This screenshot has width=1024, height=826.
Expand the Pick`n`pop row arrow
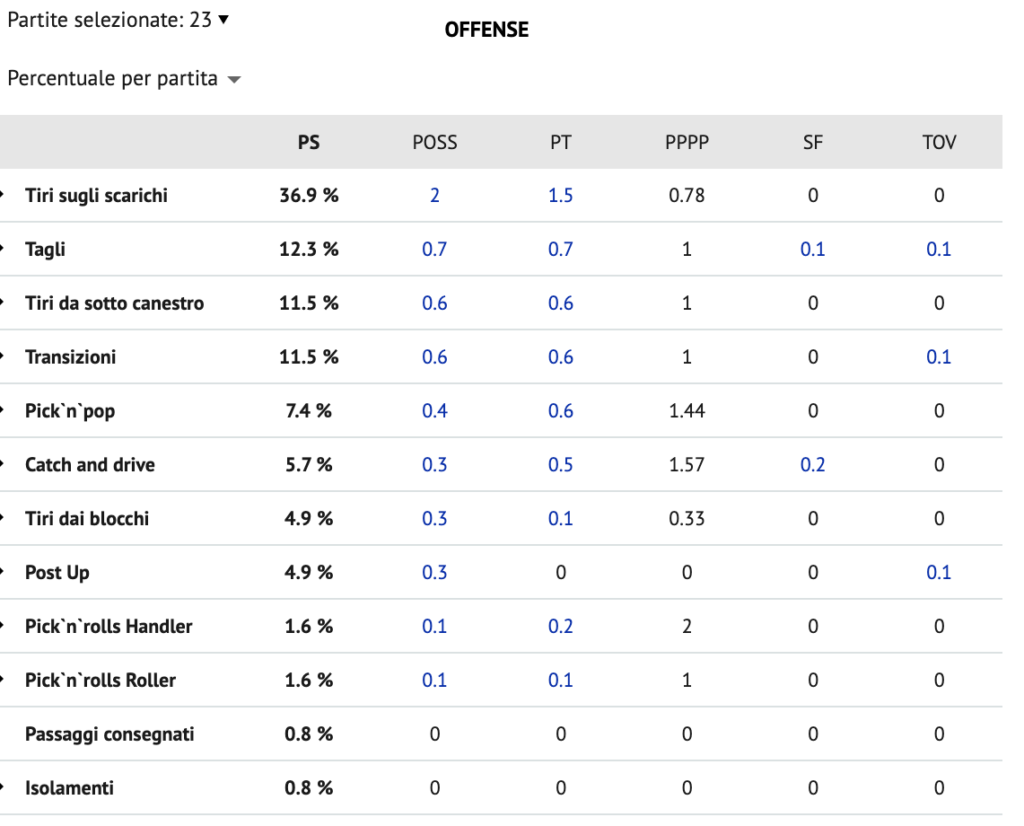(3, 410)
